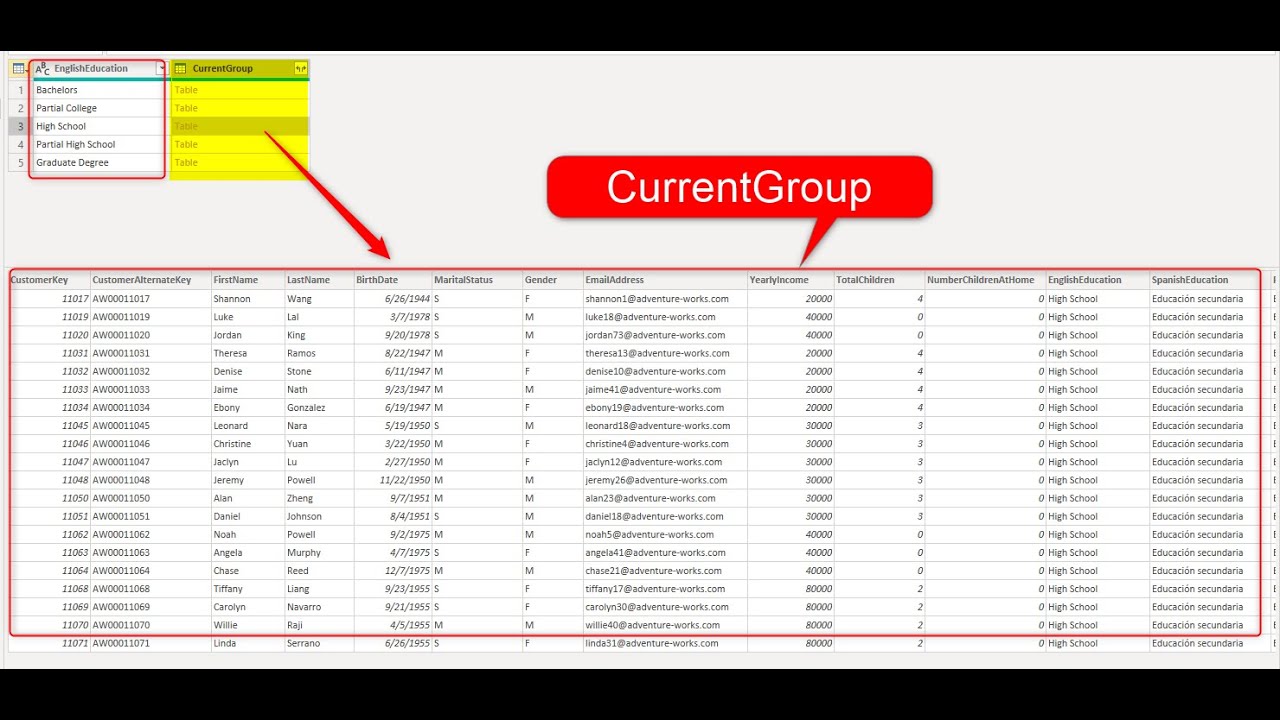This screenshot has width=1280, height=720.
Task: Click the first name Angela
Action: (227, 552)
